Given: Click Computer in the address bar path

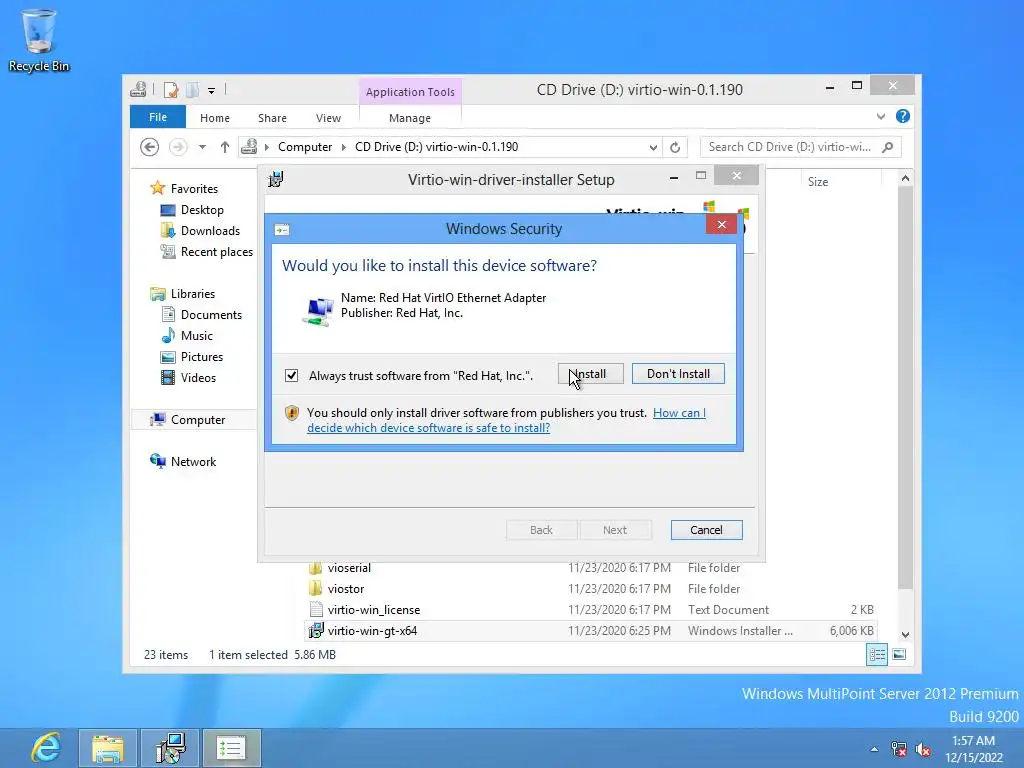Looking at the screenshot, I should coord(305,147).
